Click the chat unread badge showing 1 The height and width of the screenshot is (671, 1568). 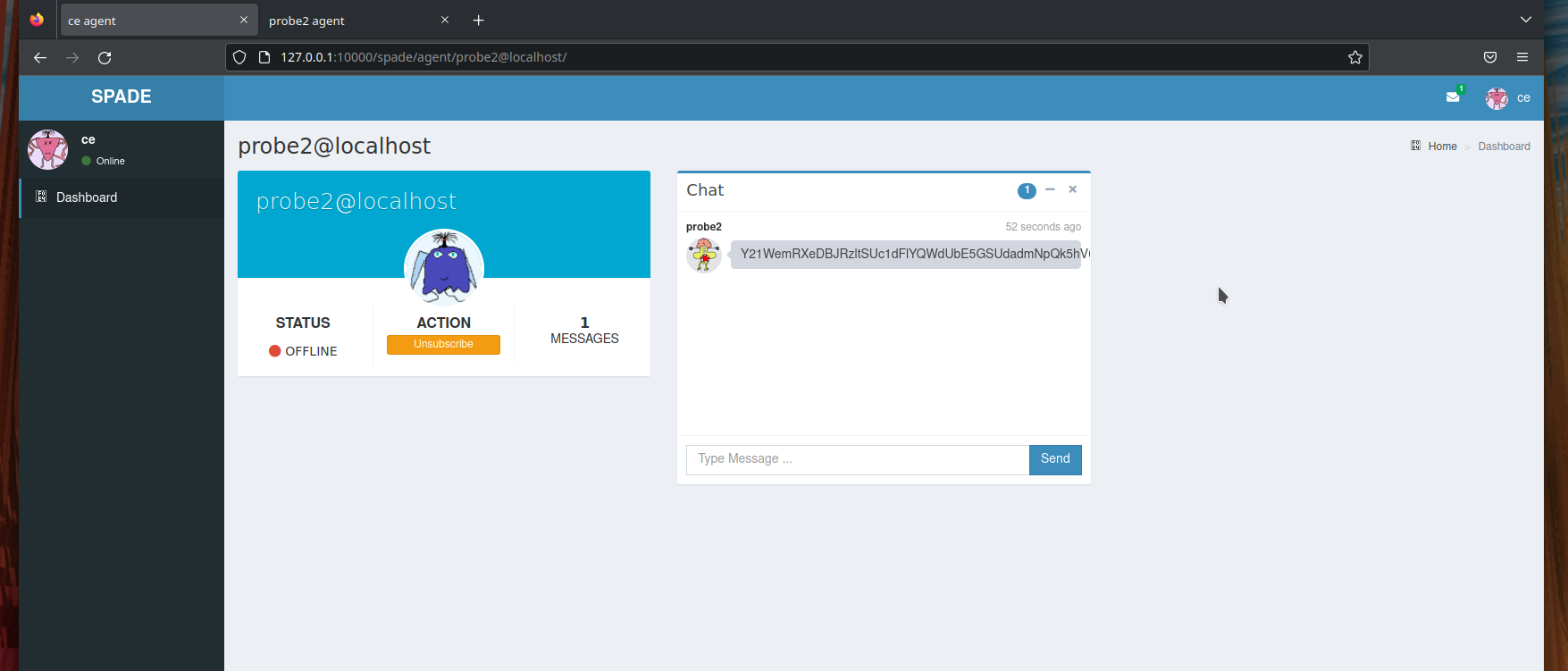point(1027,190)
